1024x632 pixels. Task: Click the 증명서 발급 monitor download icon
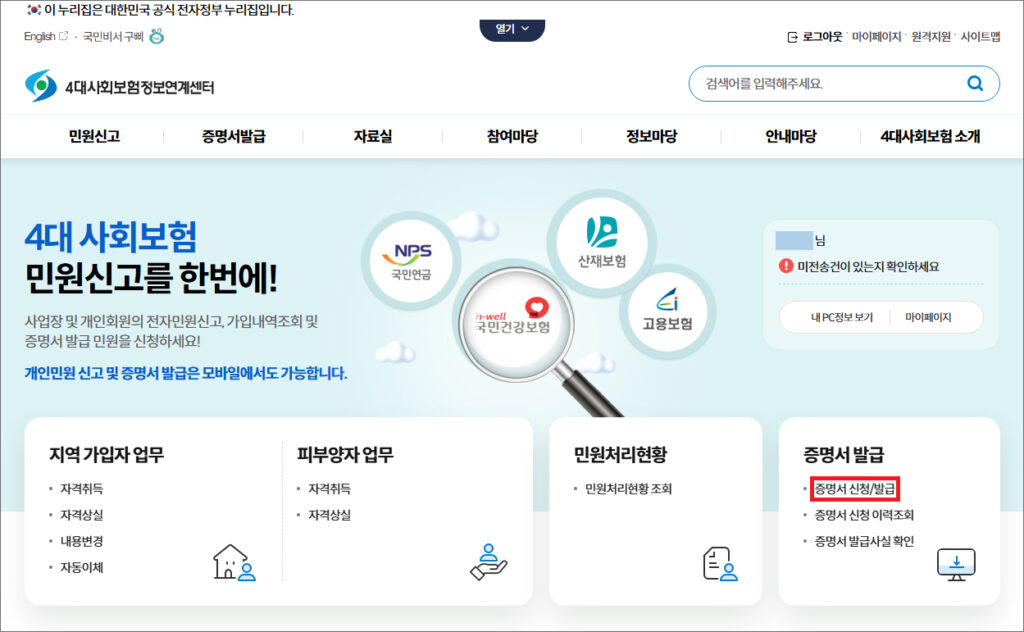[x=956, y=564]
